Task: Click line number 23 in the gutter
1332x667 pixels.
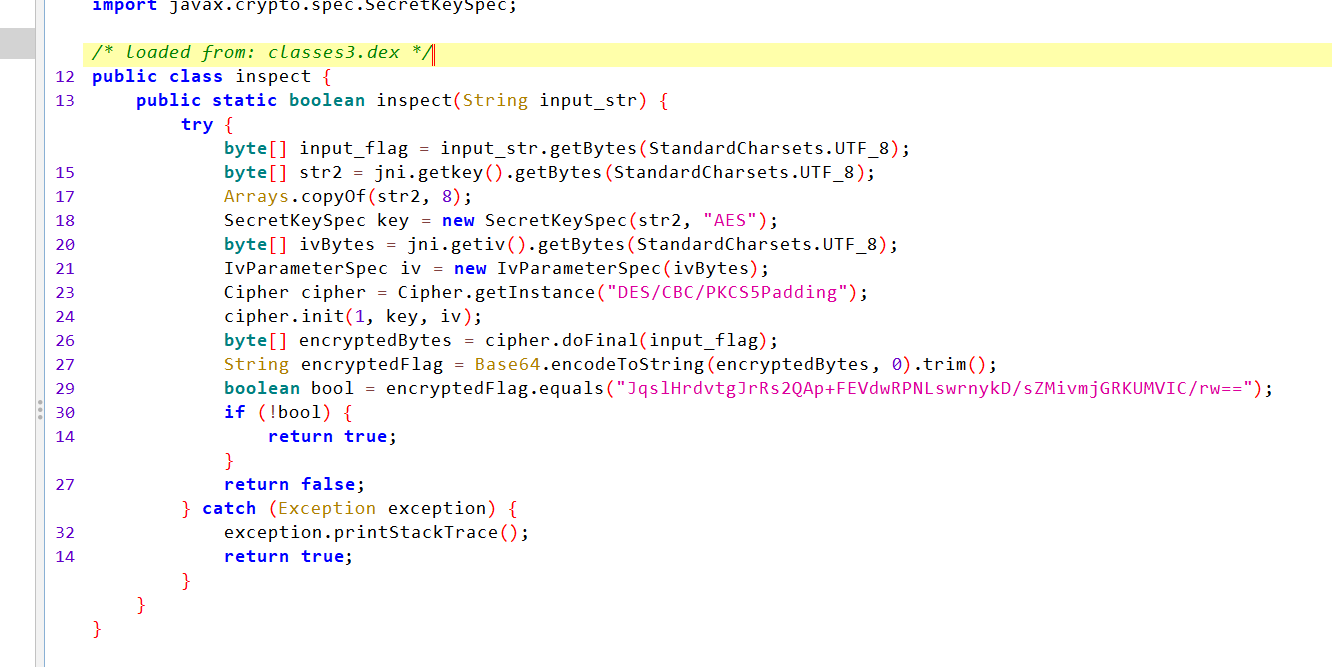Action: (x=65, y=293)
